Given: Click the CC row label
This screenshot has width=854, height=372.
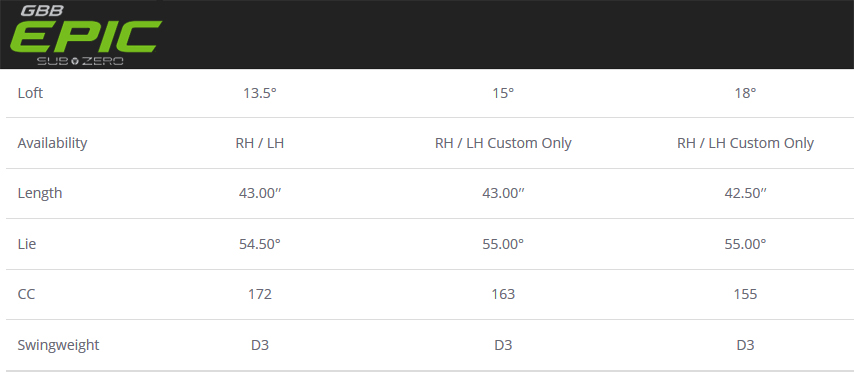Looking at the screenshot, I should [26, 294].
